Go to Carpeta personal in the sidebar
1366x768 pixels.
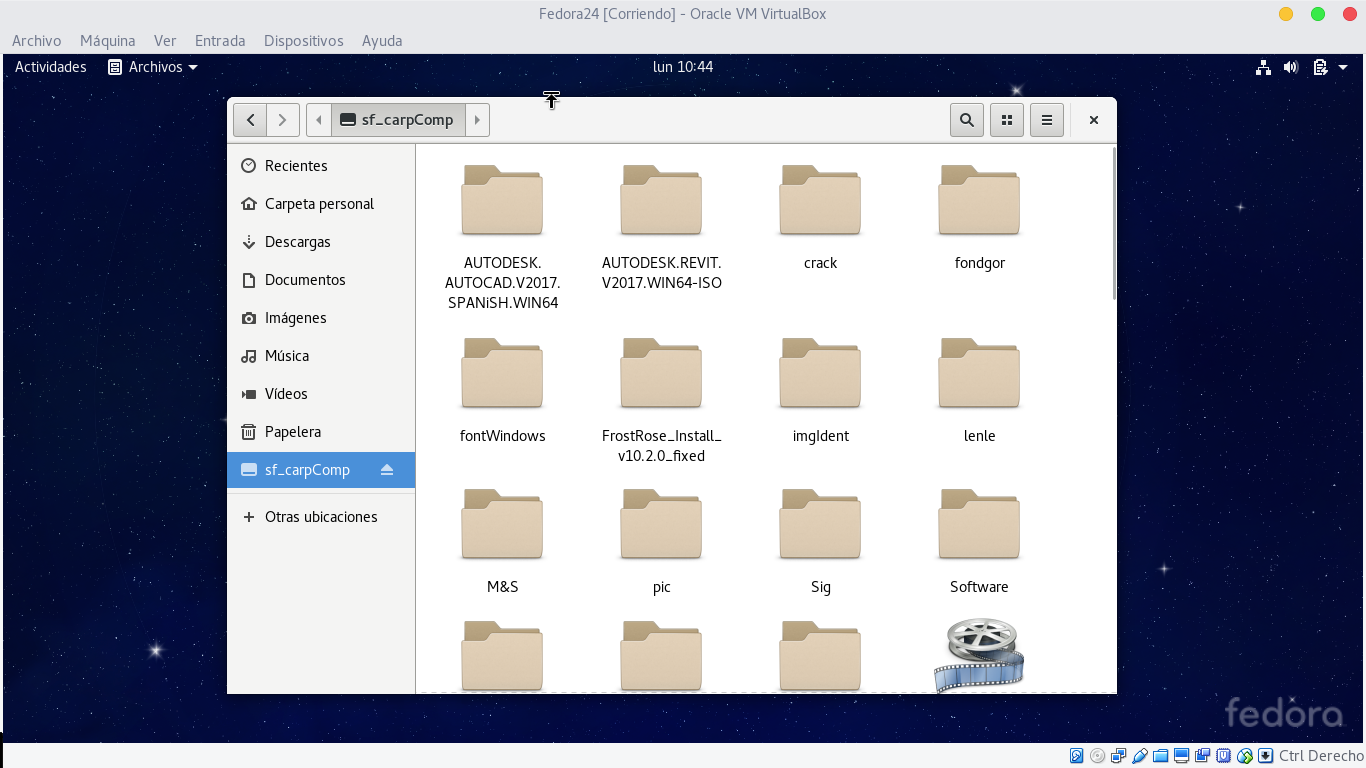coord(321,204)
